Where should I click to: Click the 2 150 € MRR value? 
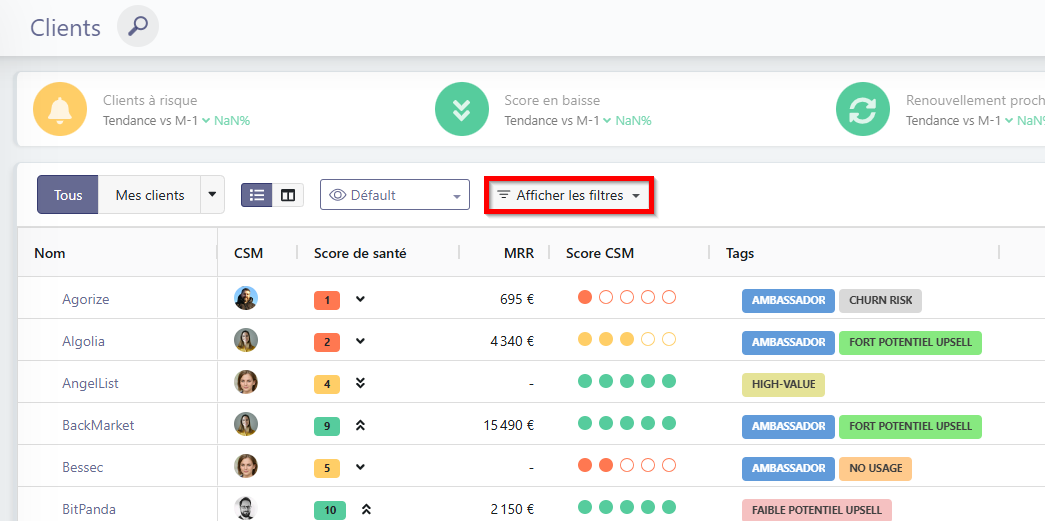(513, 509)
